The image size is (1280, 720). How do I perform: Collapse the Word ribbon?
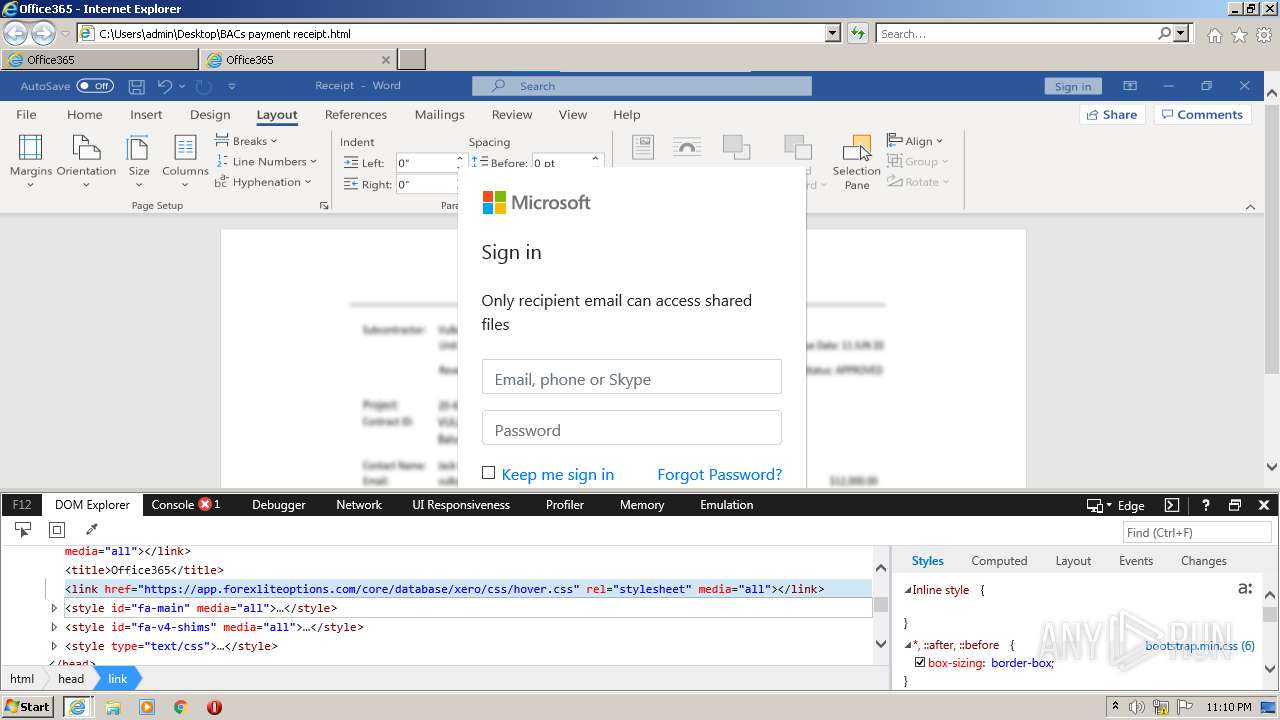(1250, 207)
